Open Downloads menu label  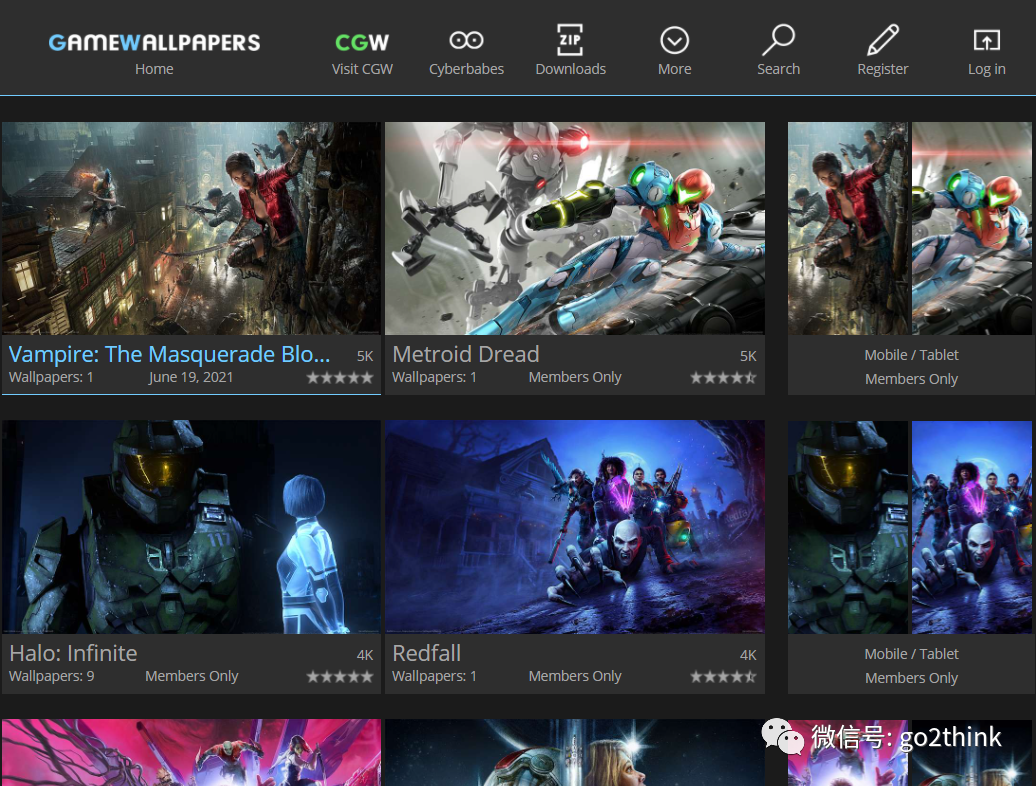click(x=570, y=69)
